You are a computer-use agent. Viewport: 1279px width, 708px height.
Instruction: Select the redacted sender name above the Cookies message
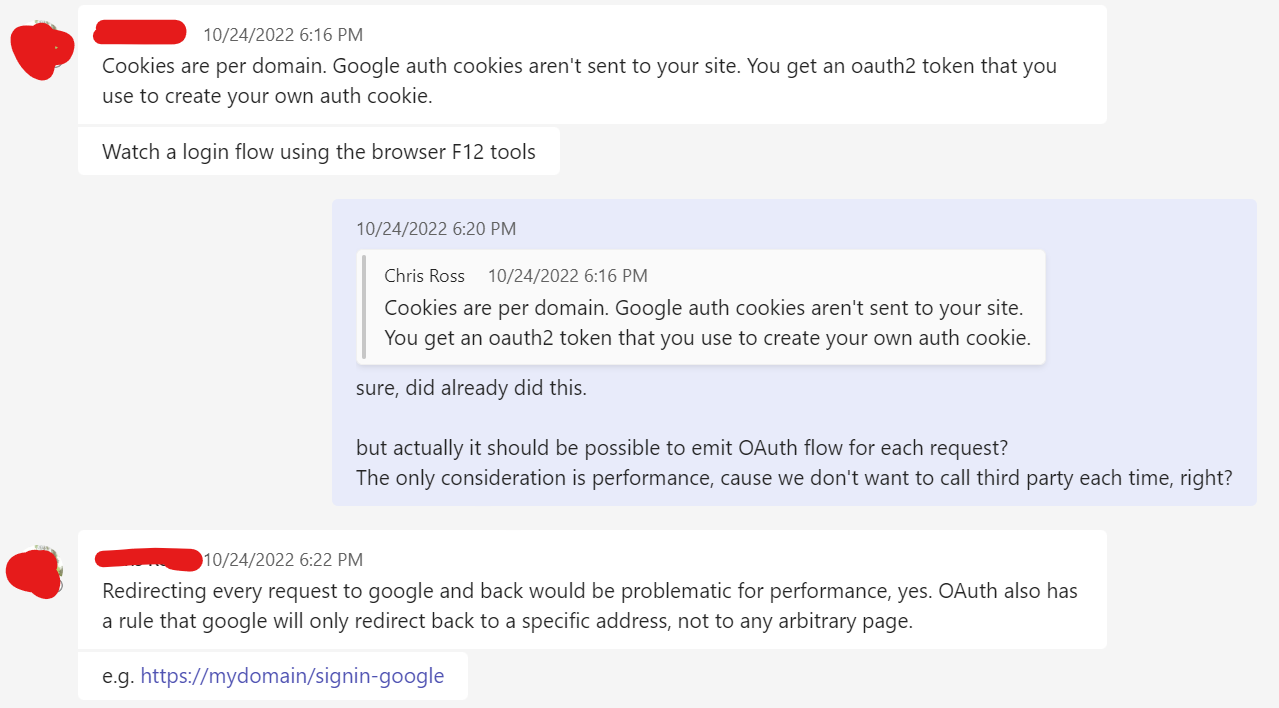(140, 32)
